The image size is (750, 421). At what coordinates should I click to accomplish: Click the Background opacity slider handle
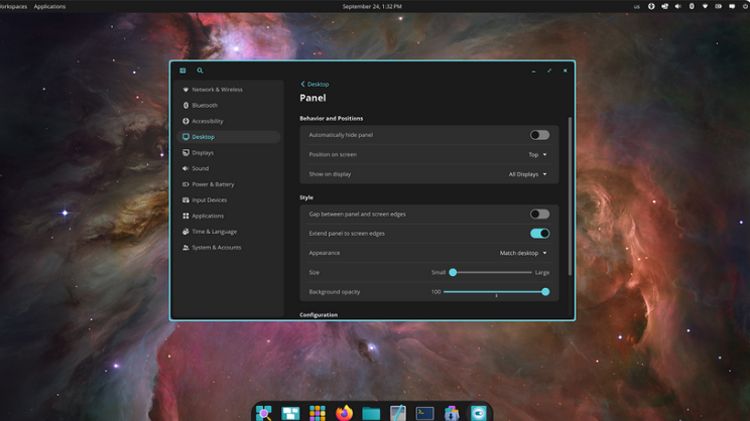coord(545,292)
